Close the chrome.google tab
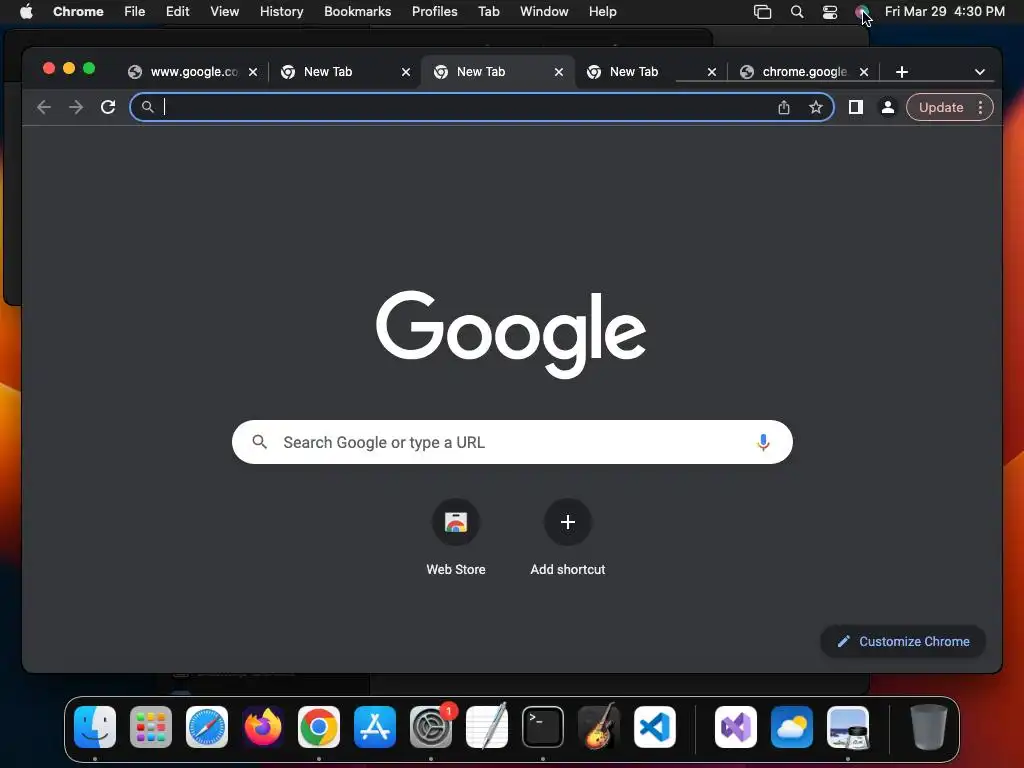The image size is (1024, 768). 864,72
